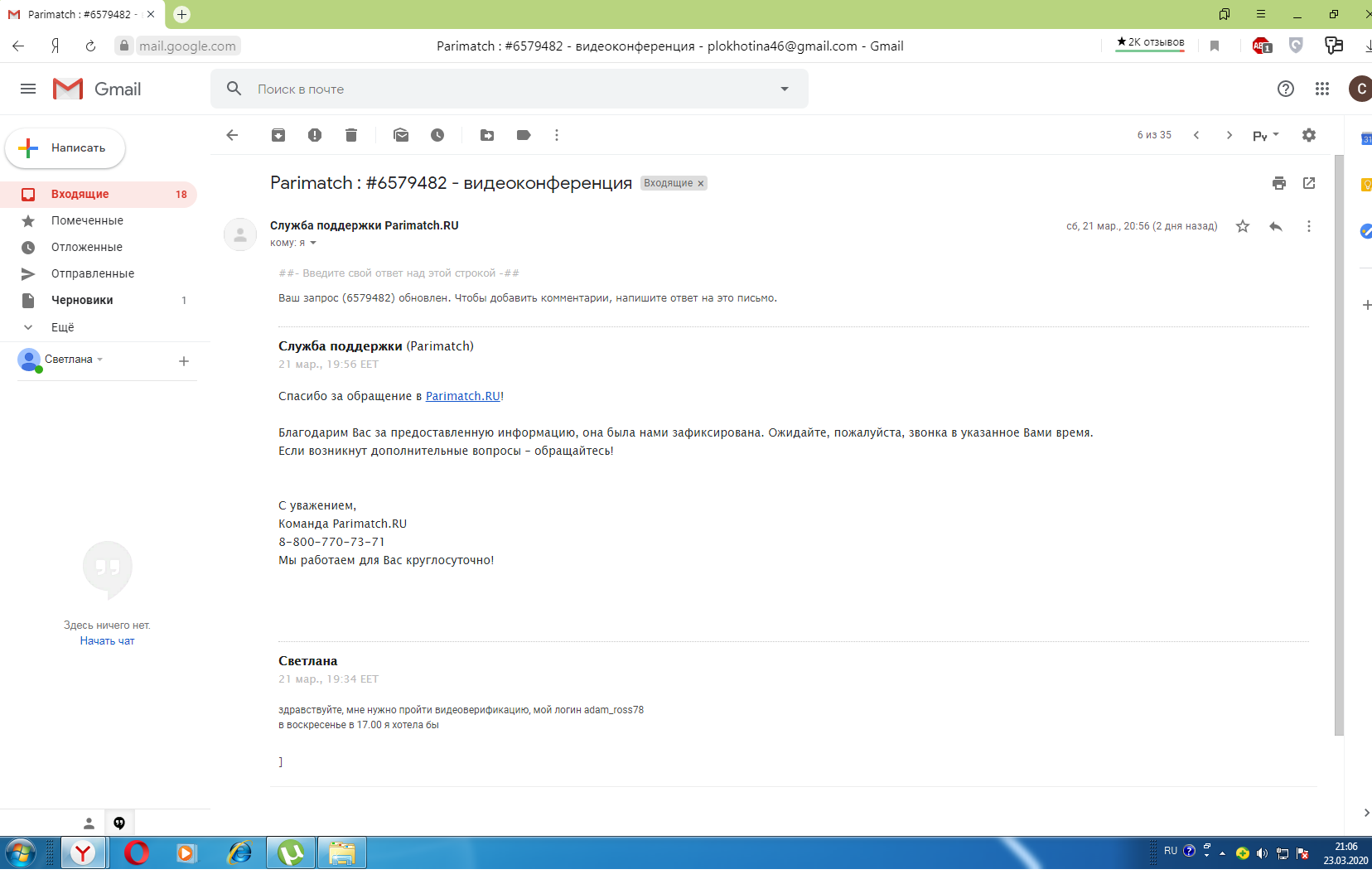Expand the search options dropdown arrow
This screenshot has width=1372, height=879.
pyautogui.click(x=785, y=89)
